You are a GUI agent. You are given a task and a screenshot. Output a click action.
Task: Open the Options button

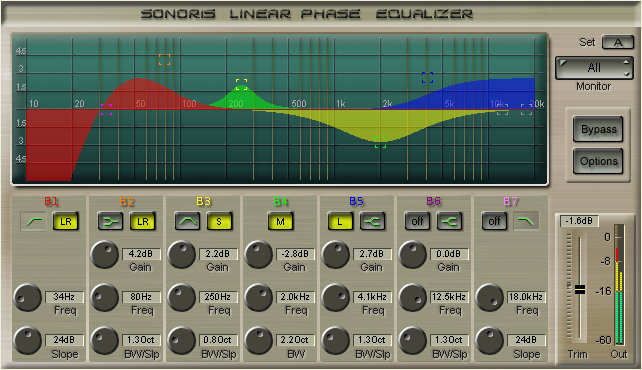pos(598,161)
